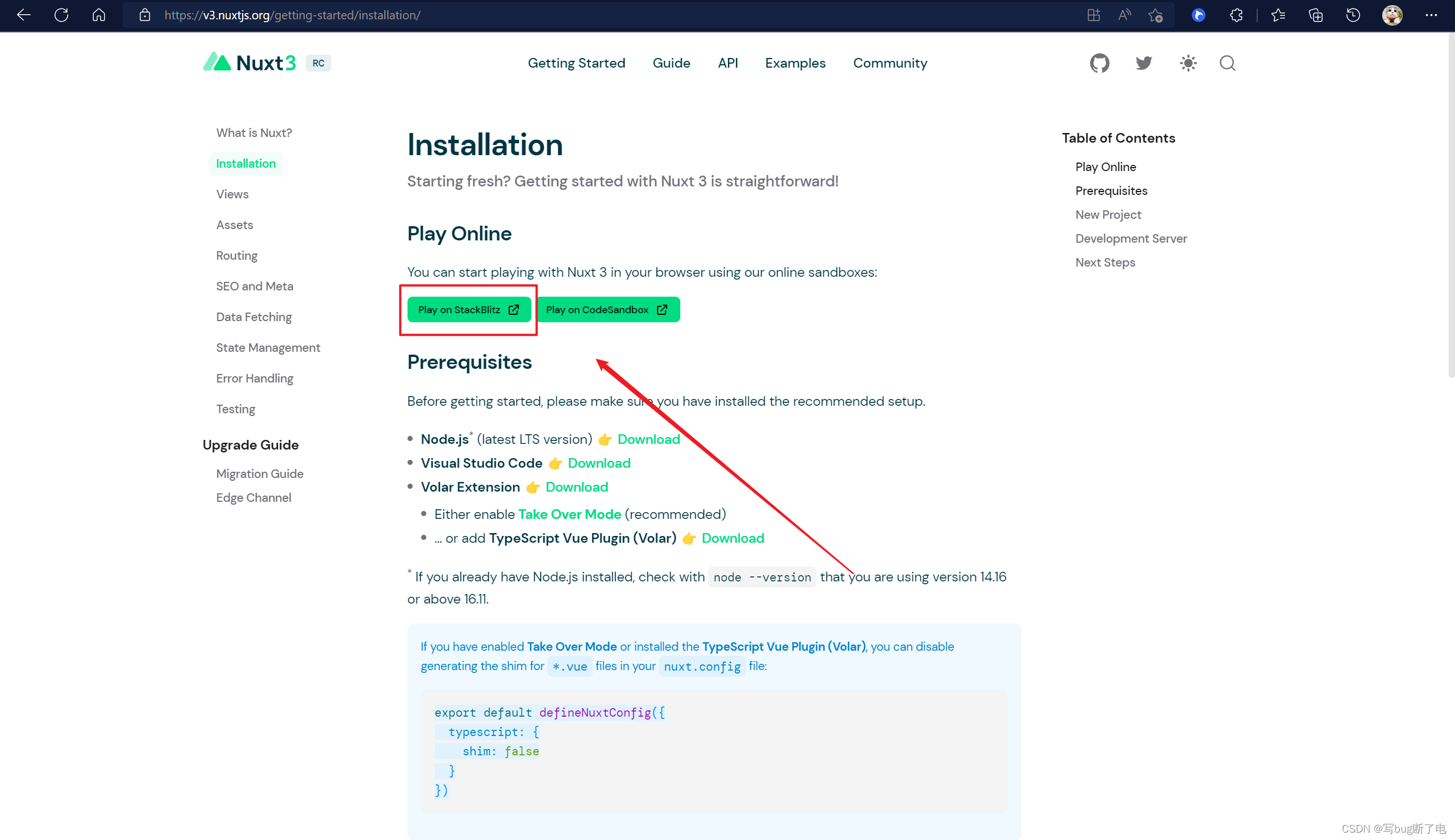Open Volar Extension Download link

click(576, 486)
